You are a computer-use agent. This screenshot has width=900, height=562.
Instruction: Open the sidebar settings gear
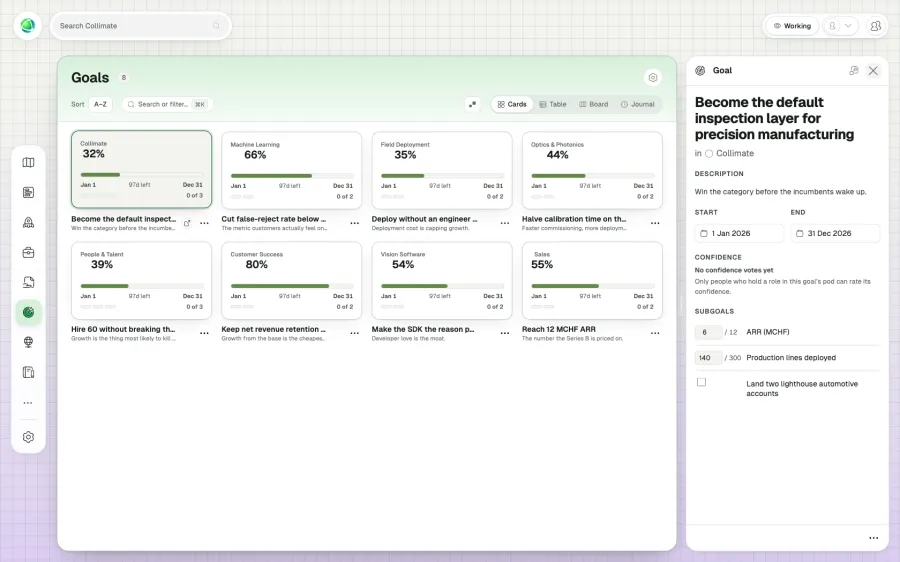[28, 437]
